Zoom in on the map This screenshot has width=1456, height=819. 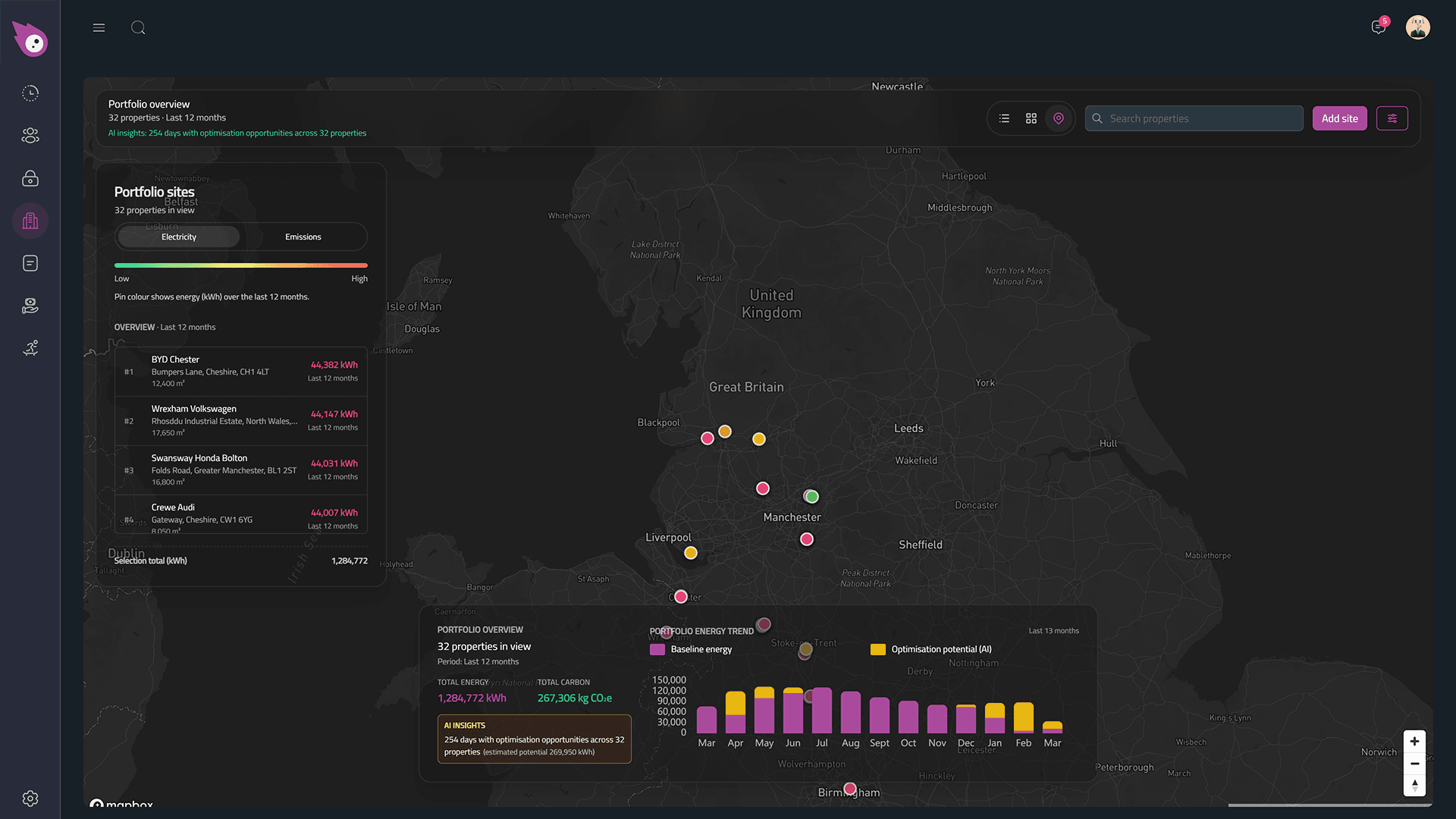pyautogui.click(x=1414, y=742)
